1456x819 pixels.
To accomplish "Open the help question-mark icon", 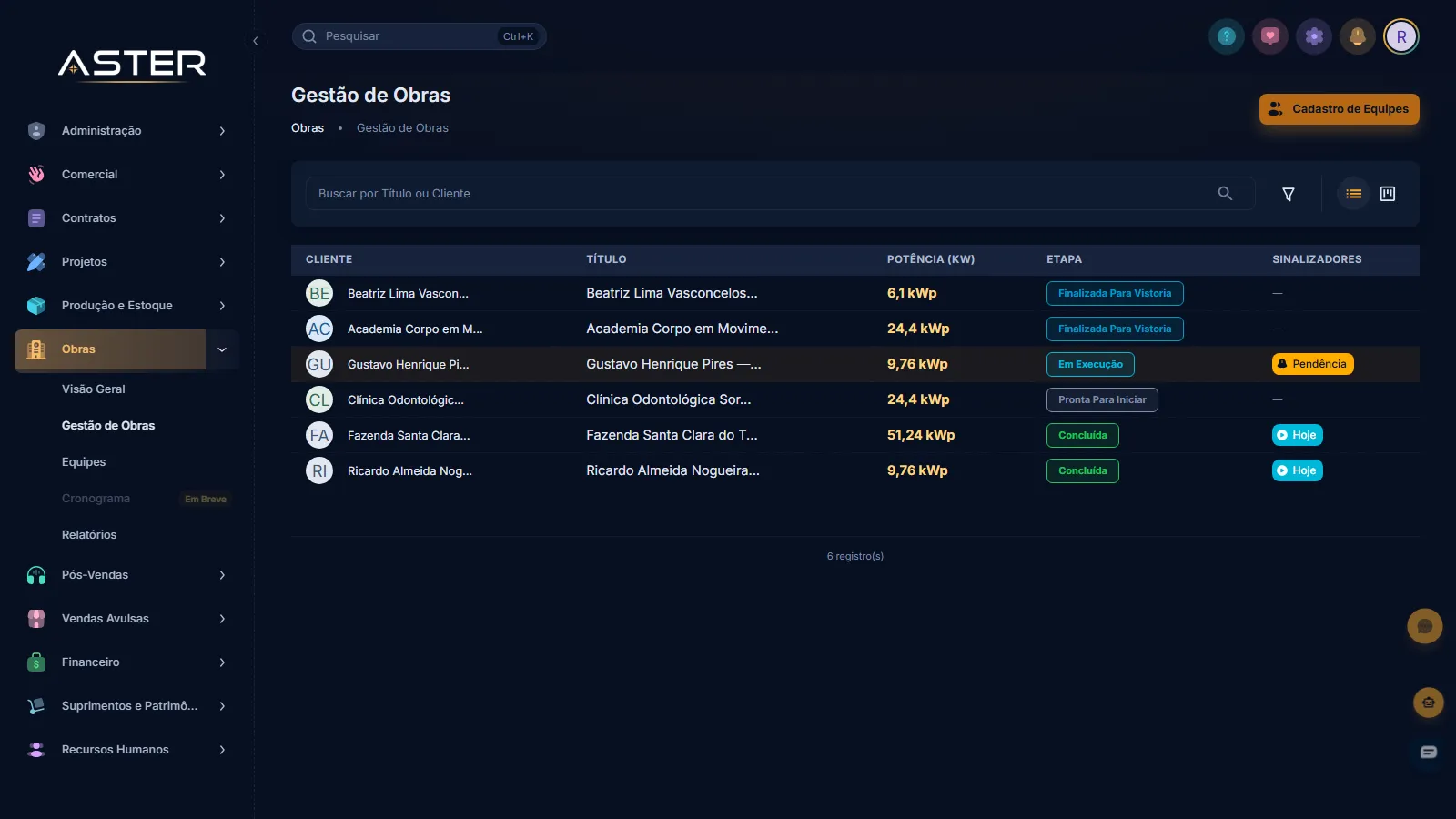I will coord(1227,36).
